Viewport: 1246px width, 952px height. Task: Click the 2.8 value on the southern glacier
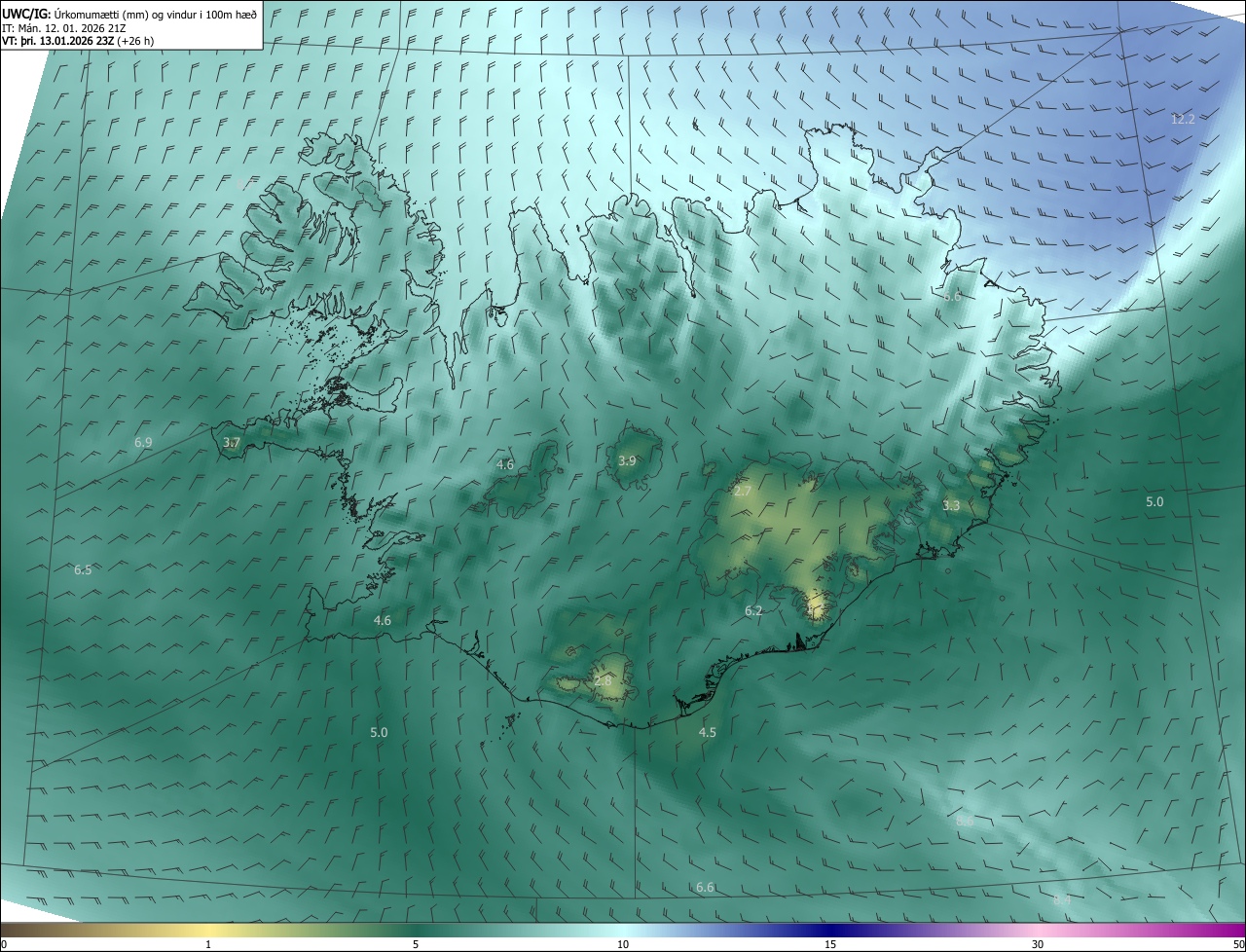603,680
